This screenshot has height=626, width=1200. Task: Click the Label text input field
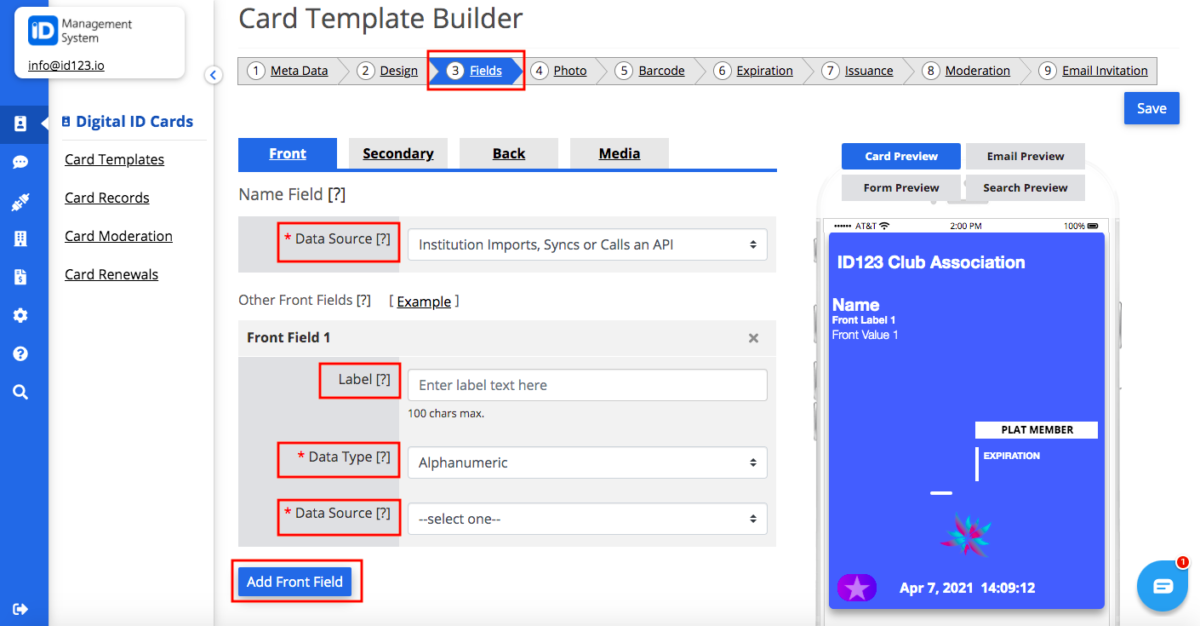coord(587,385)
